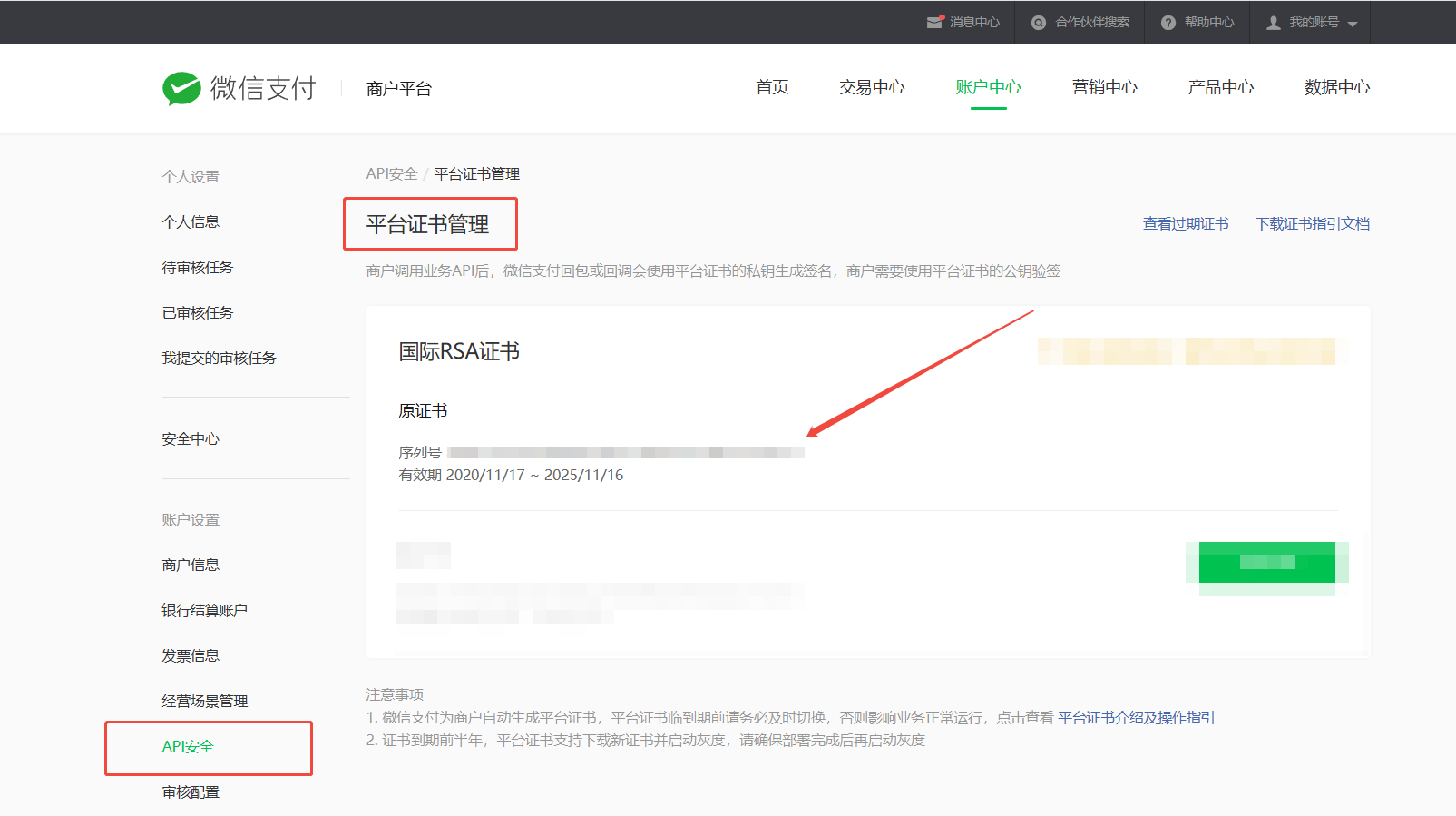
Task: Open 产品中心 in the top navigation
Action: (x=1220, y=87)
